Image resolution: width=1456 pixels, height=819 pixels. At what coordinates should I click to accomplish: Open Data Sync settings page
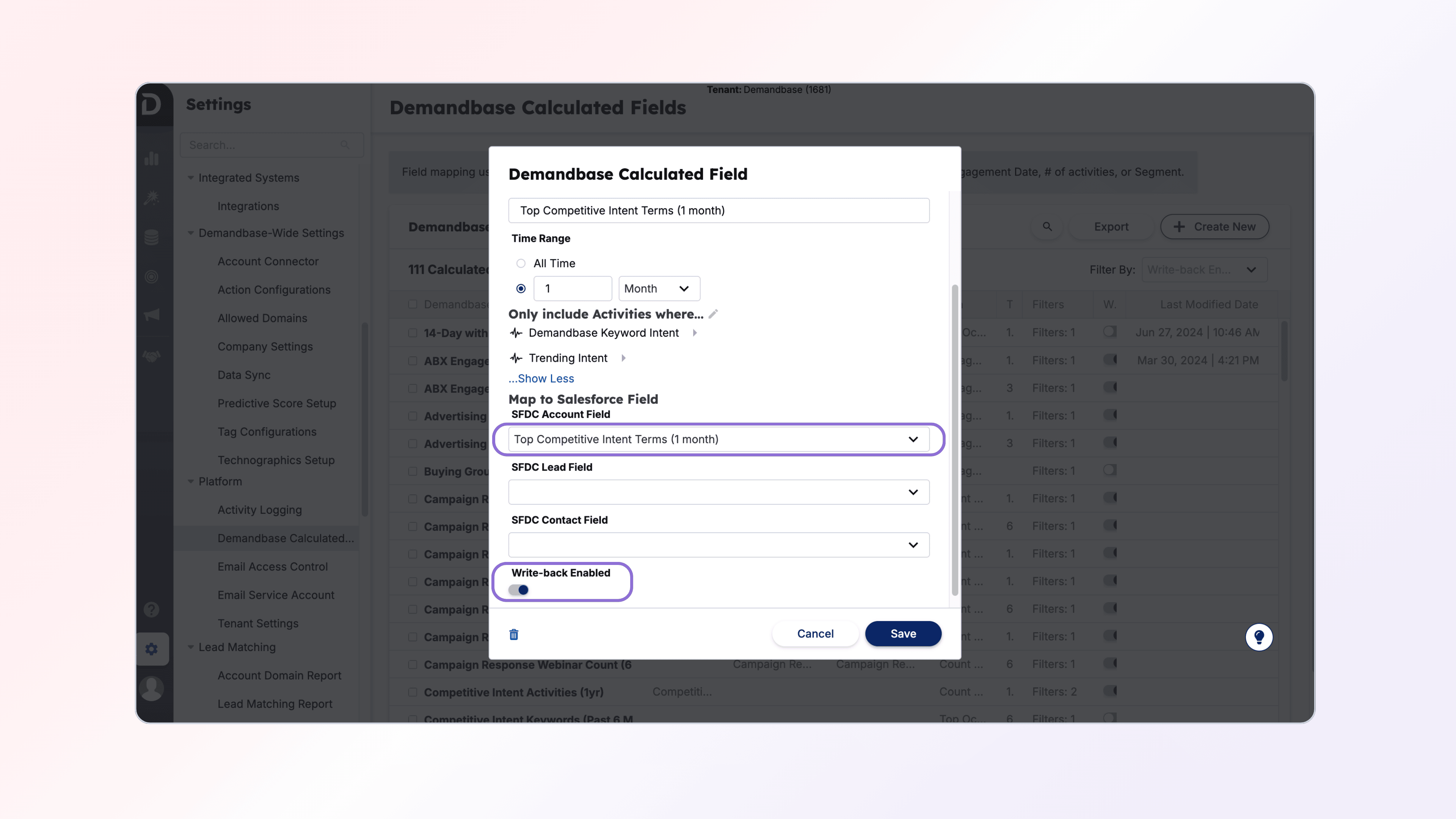[x=243, y=375]
